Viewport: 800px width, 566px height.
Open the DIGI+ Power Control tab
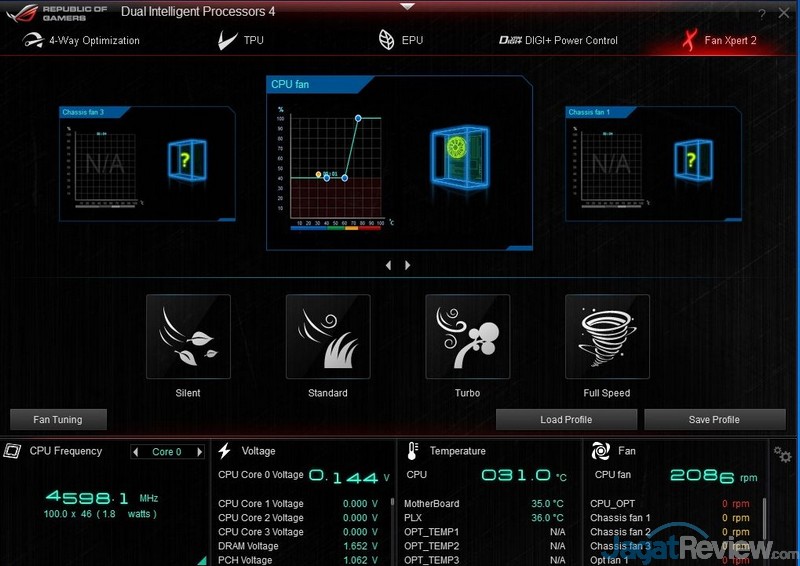(558, 41)
